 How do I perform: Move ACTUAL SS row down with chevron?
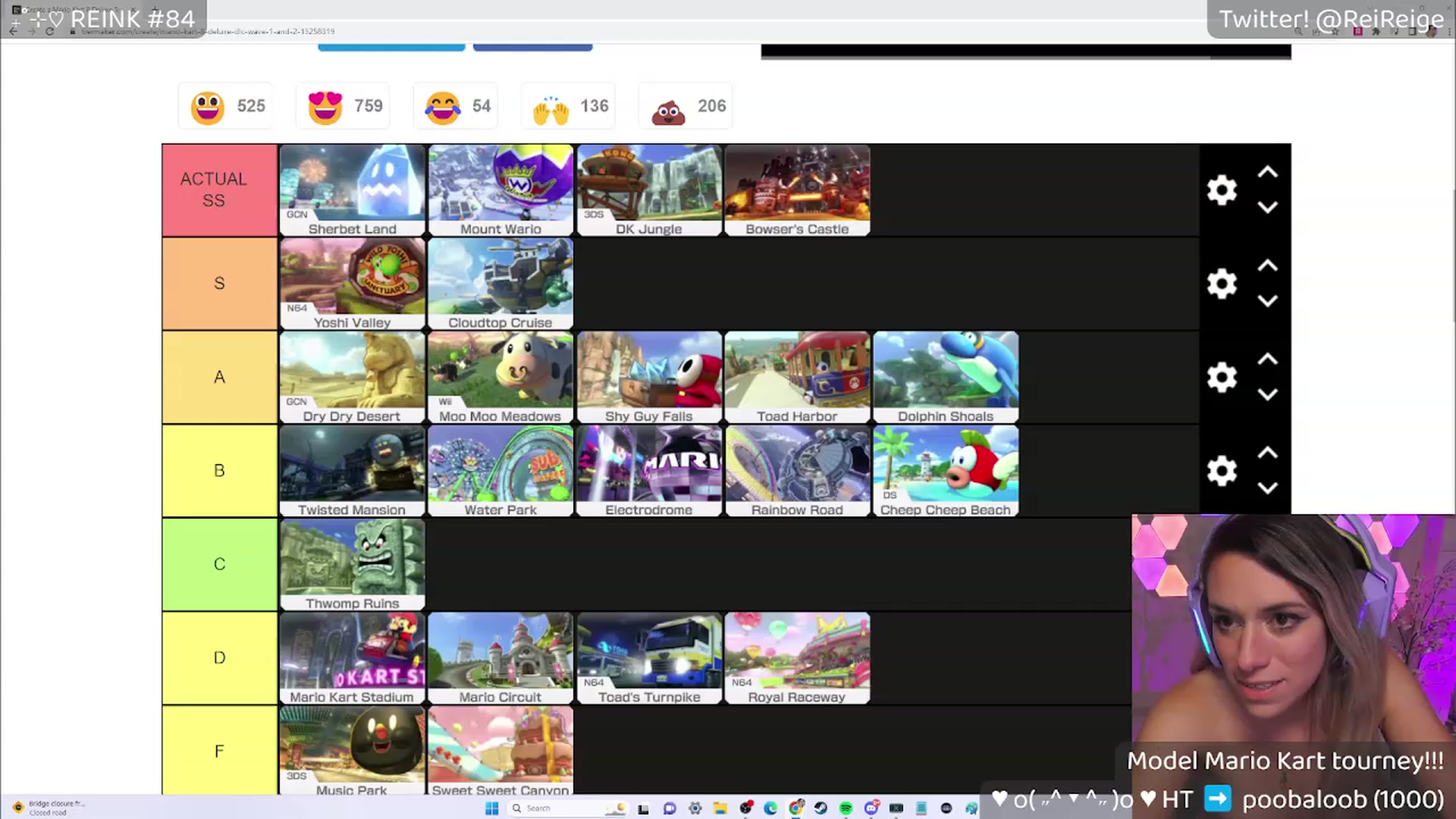click(x=1267, y=207)
